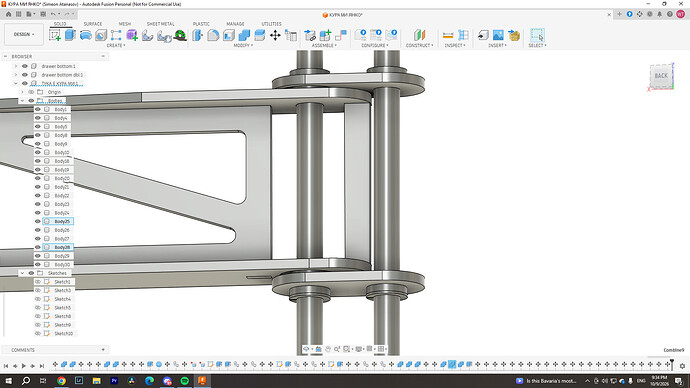690x388 pixels.
Task: Open the Change Parameters table icon
Action: (291, 35)
